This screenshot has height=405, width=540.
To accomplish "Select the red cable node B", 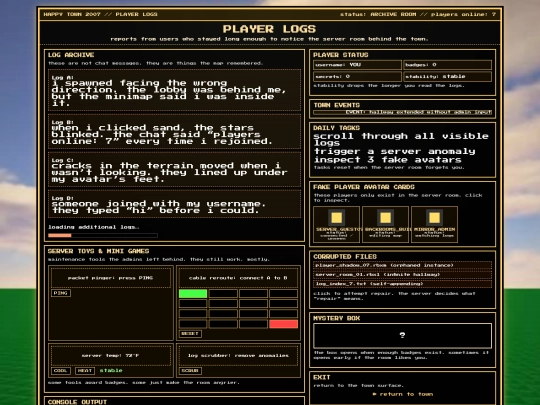I will click(283, 324).
